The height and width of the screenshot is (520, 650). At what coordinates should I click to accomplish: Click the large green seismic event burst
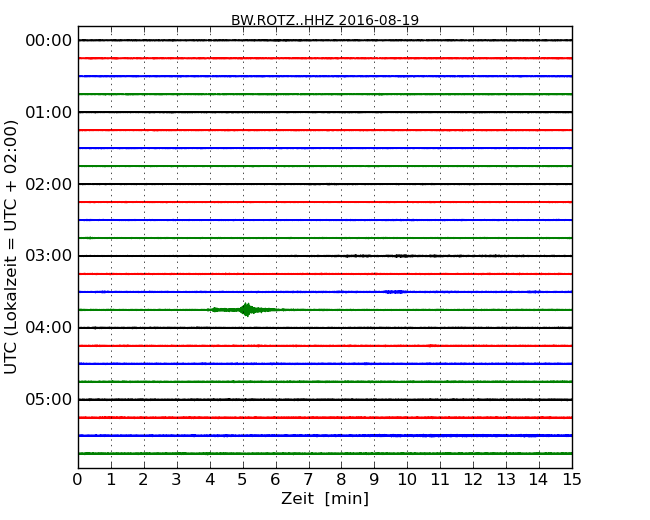tap(247, 310)
